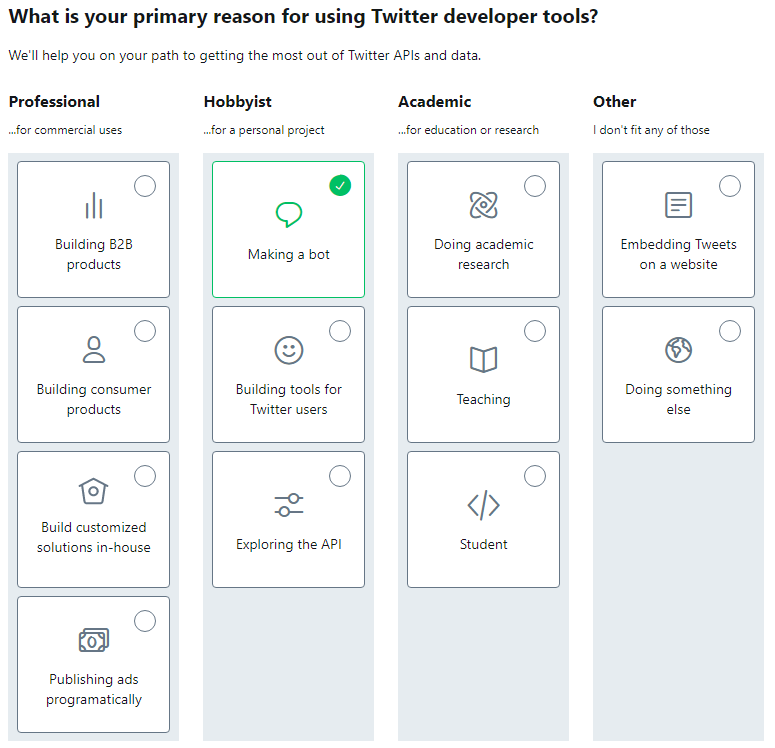
Task: Click the Other column heading
Action: point(614,101)
